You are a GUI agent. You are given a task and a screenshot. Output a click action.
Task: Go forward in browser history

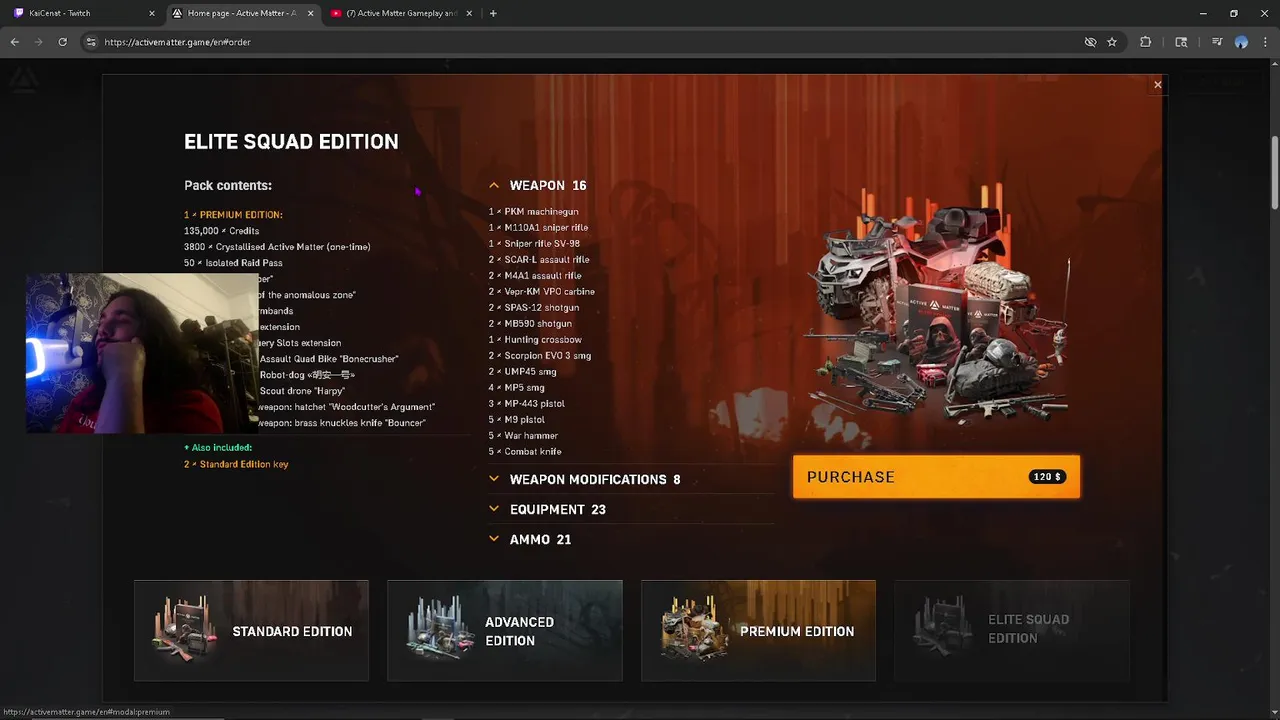click(39, 42)
